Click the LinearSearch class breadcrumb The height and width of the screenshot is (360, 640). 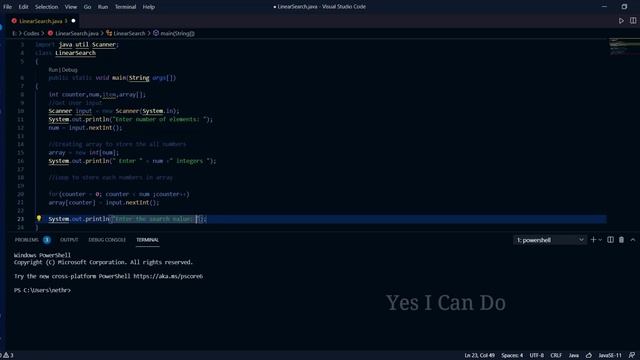click(129, 33)
